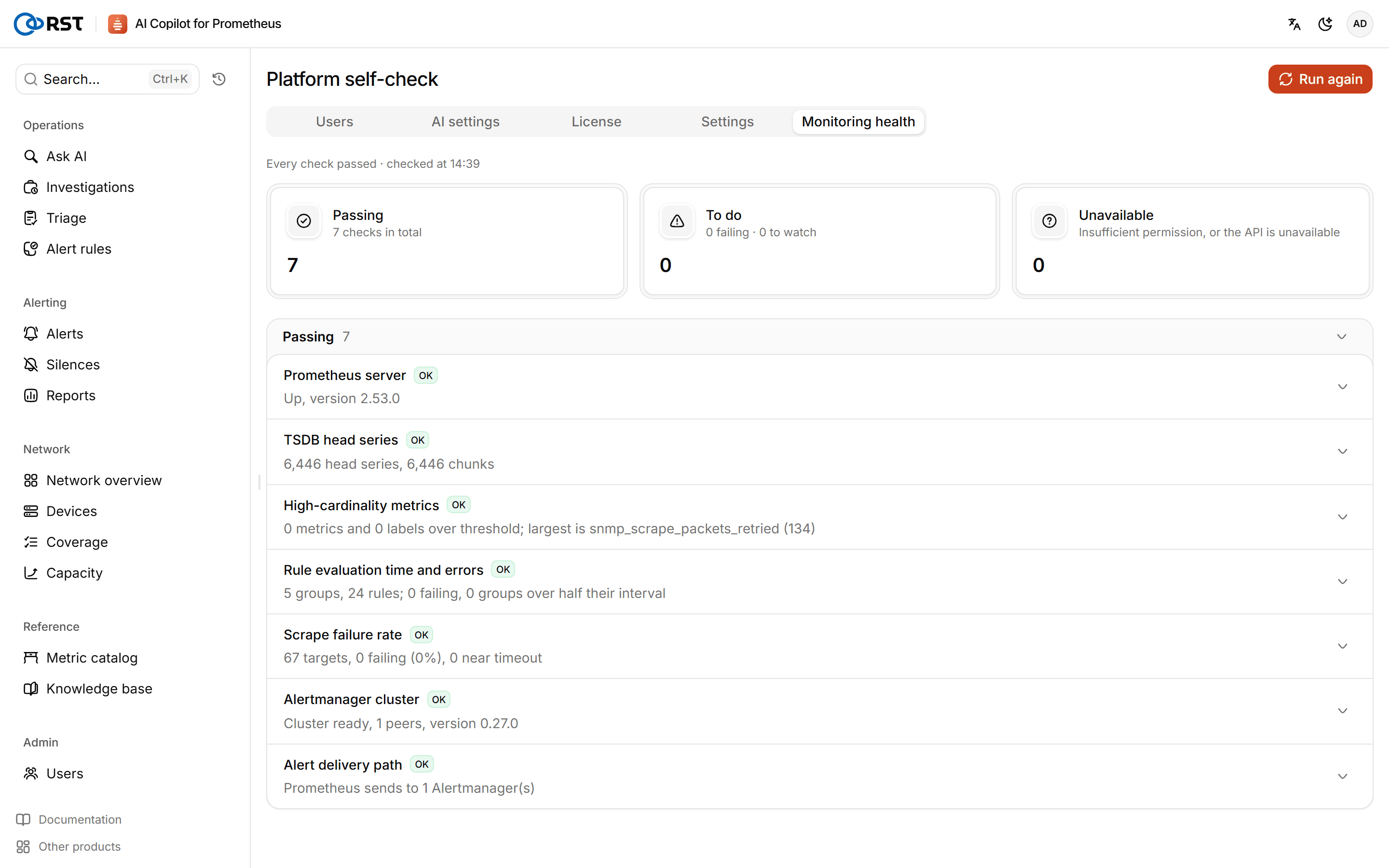Click the RST logo
The height and width of the screenshot is (868, 1389).
(x=49, y=24)
